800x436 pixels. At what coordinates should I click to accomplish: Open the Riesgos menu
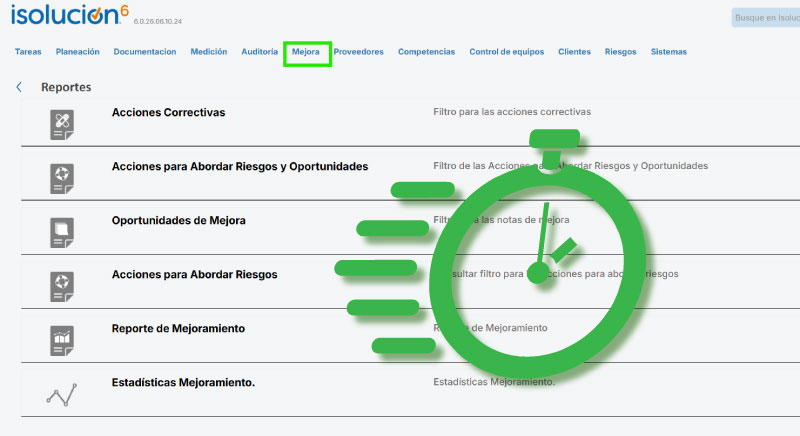[620, 52]
